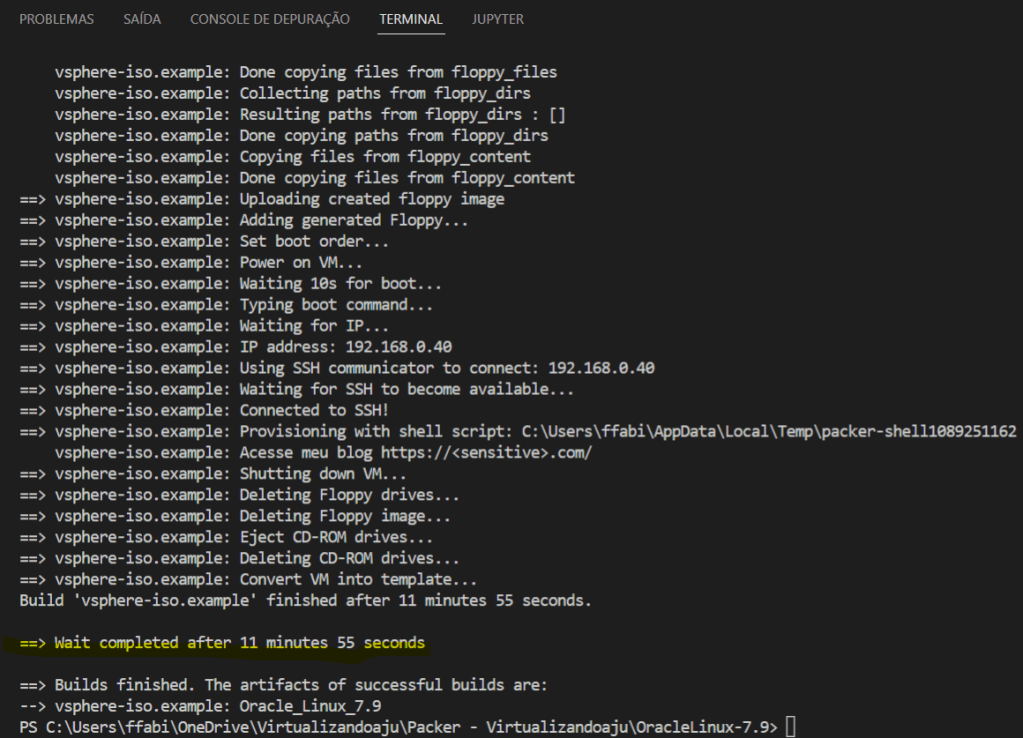Click the 'Uploading created floppy image' line

[372, 199]
